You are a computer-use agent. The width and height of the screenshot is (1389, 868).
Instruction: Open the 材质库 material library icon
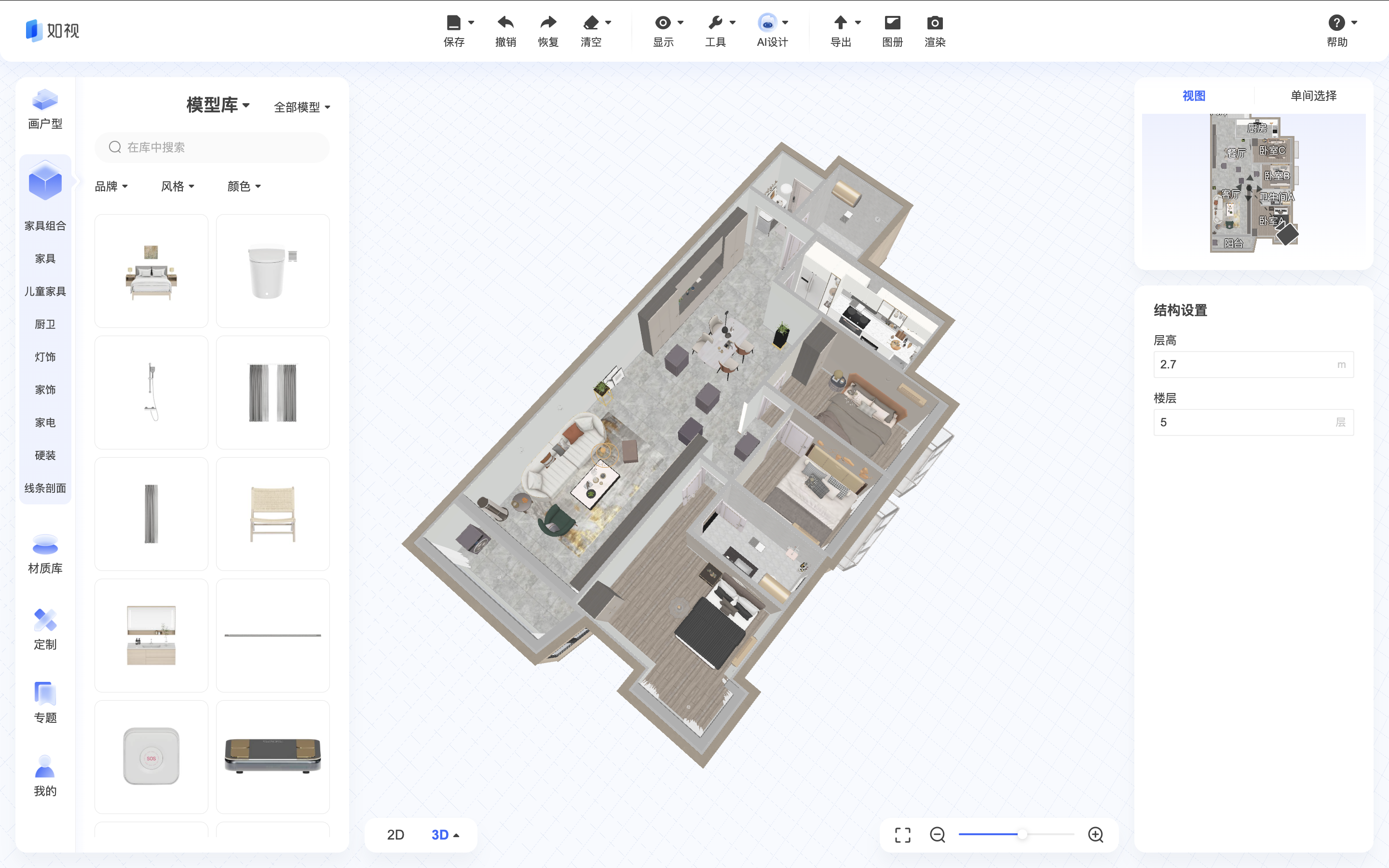[x=45, y=545]
